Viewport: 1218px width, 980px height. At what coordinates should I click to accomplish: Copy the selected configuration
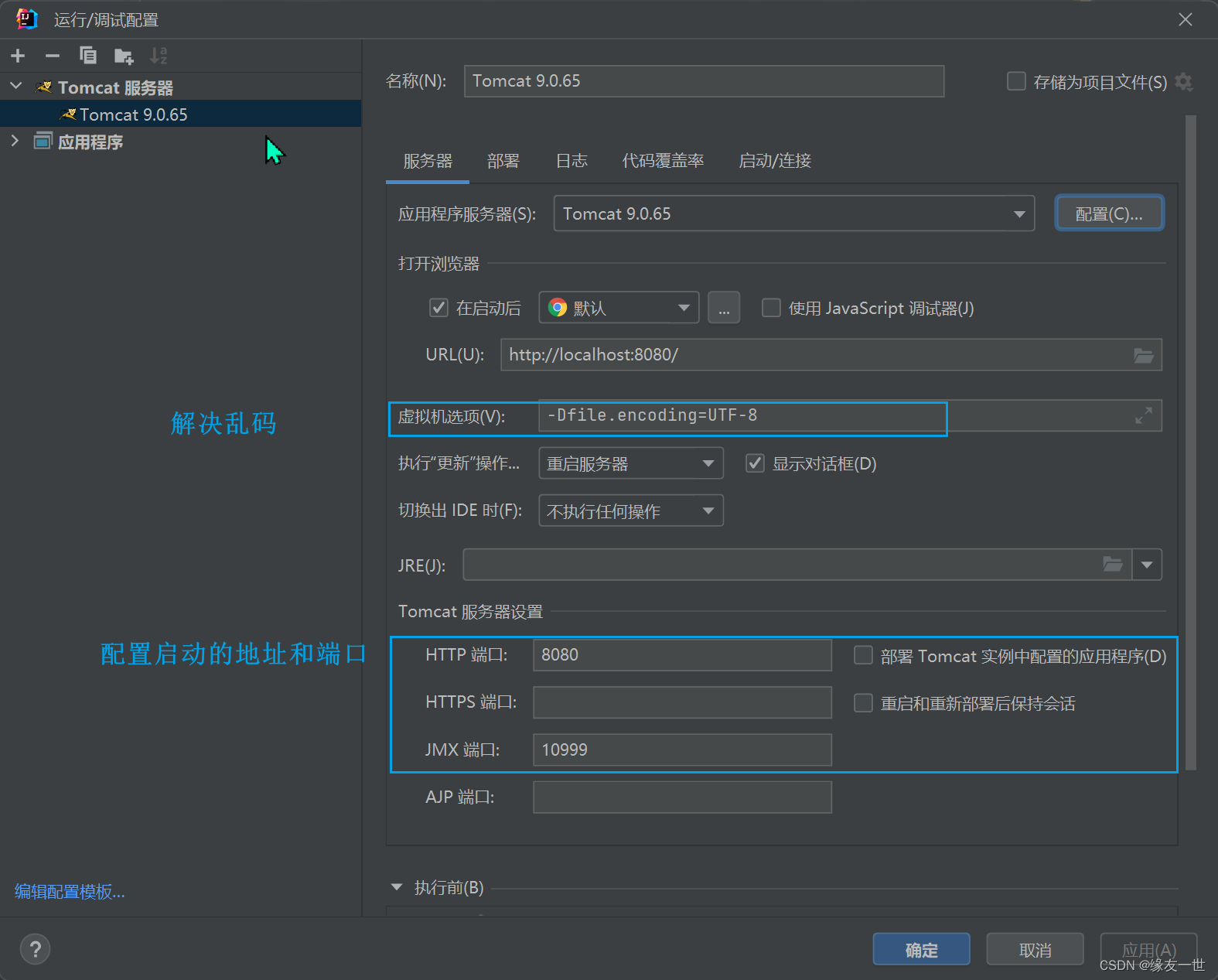(88, 56)
